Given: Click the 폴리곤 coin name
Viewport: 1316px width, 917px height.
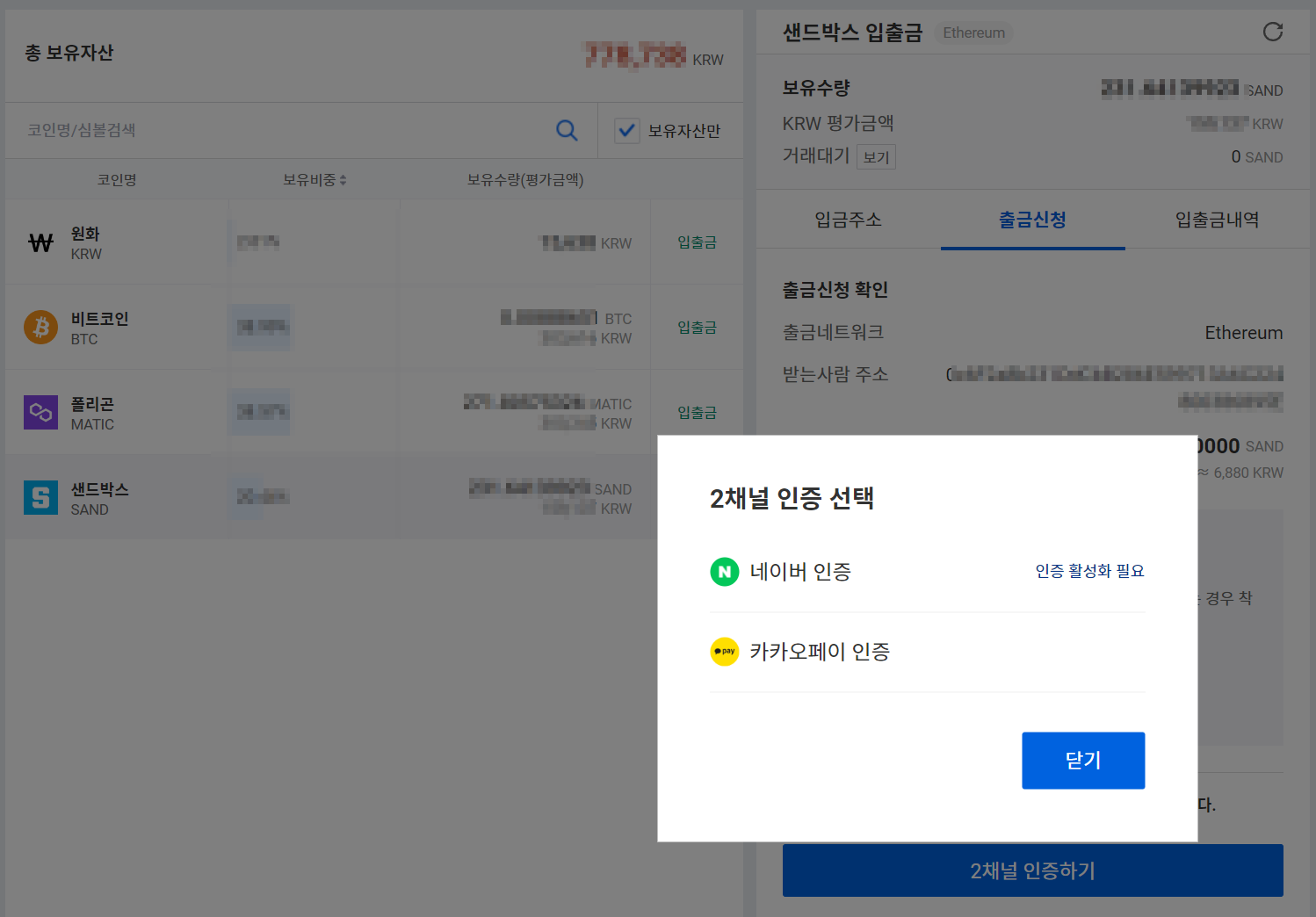Looking at the screenshot, I should click(x=92, y=404).
